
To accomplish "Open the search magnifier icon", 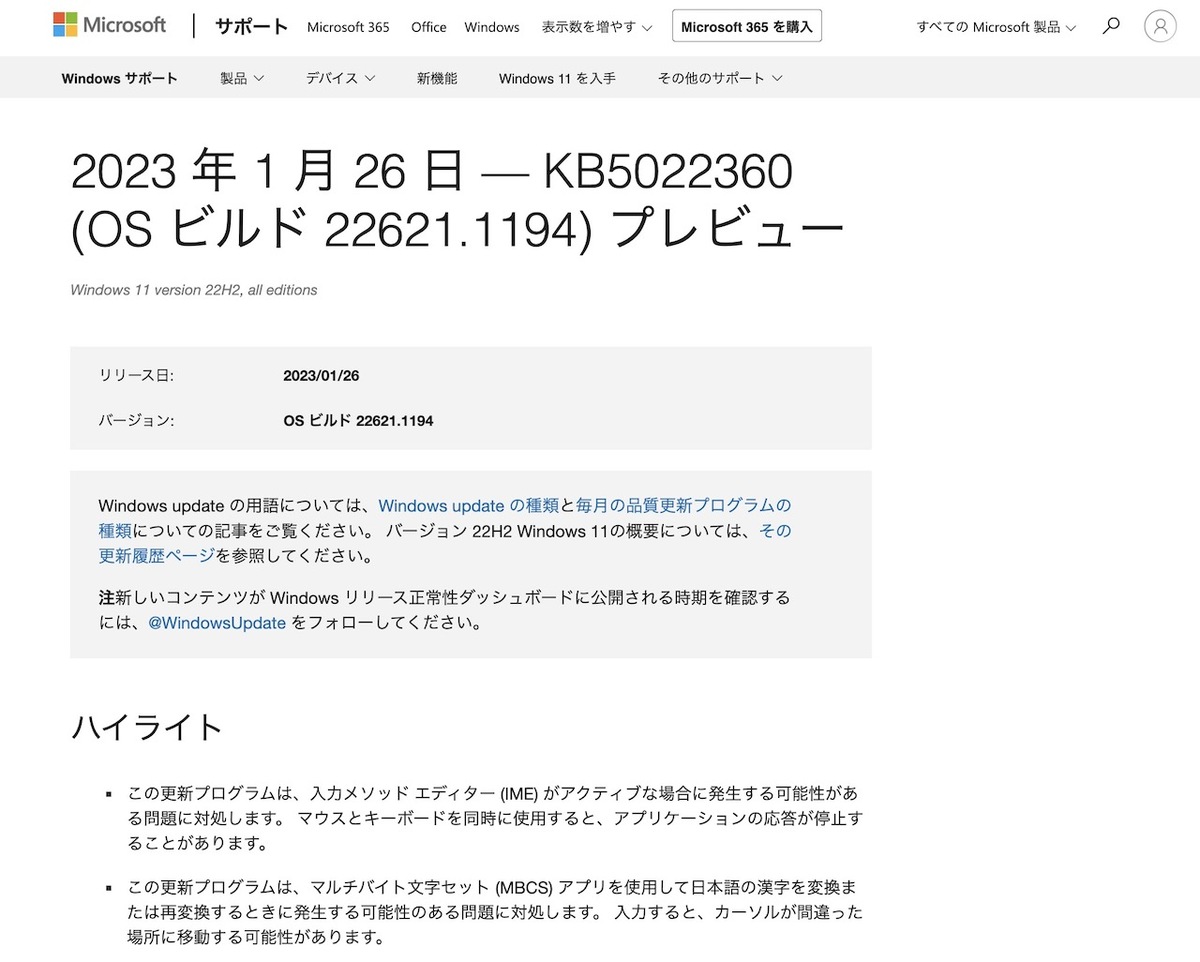I will [x=1111, y=27].
